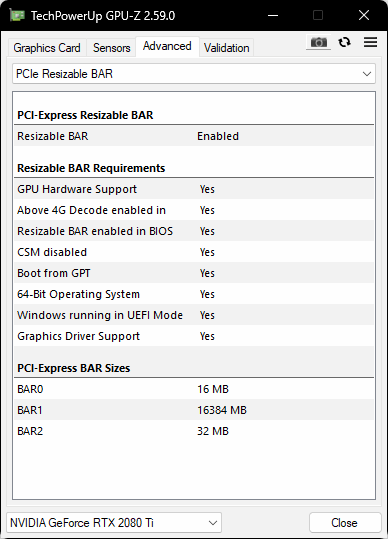Close window with the title bar X
Viewport: 388px width, 539px height.
(364, 15)
